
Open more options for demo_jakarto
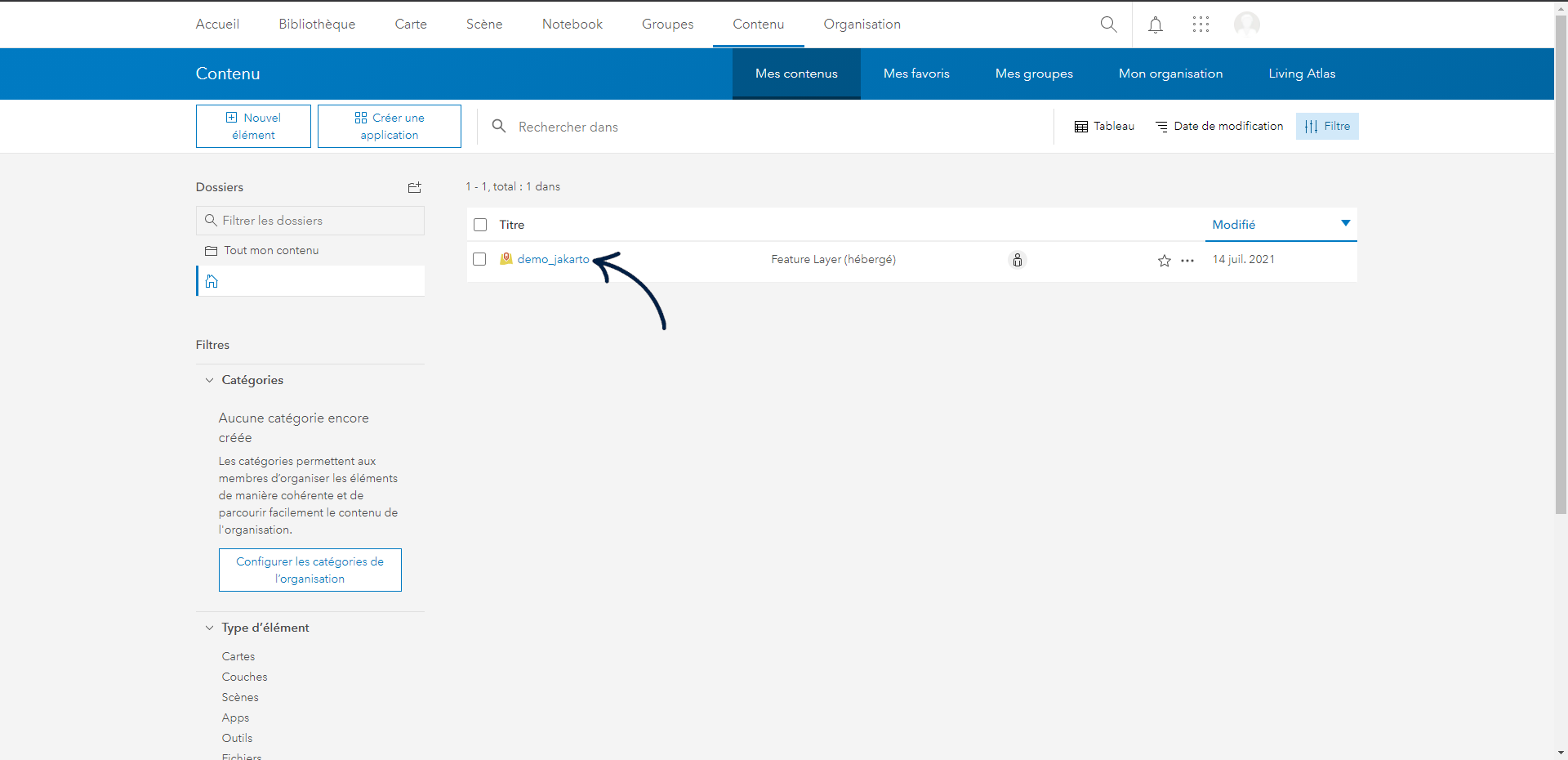pos(1187,261)
